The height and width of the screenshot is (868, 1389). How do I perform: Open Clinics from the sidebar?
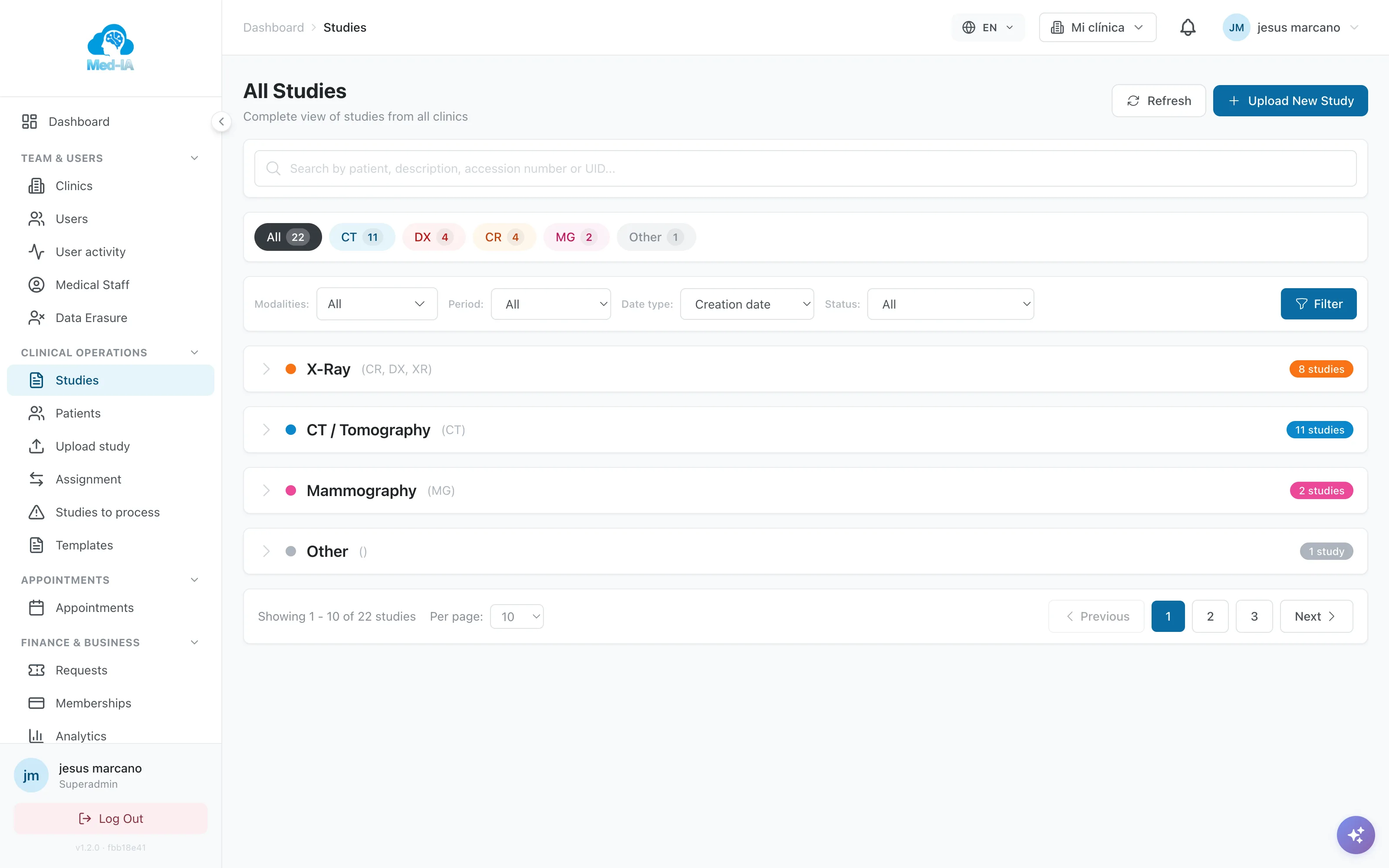click(x=110, y=186)
